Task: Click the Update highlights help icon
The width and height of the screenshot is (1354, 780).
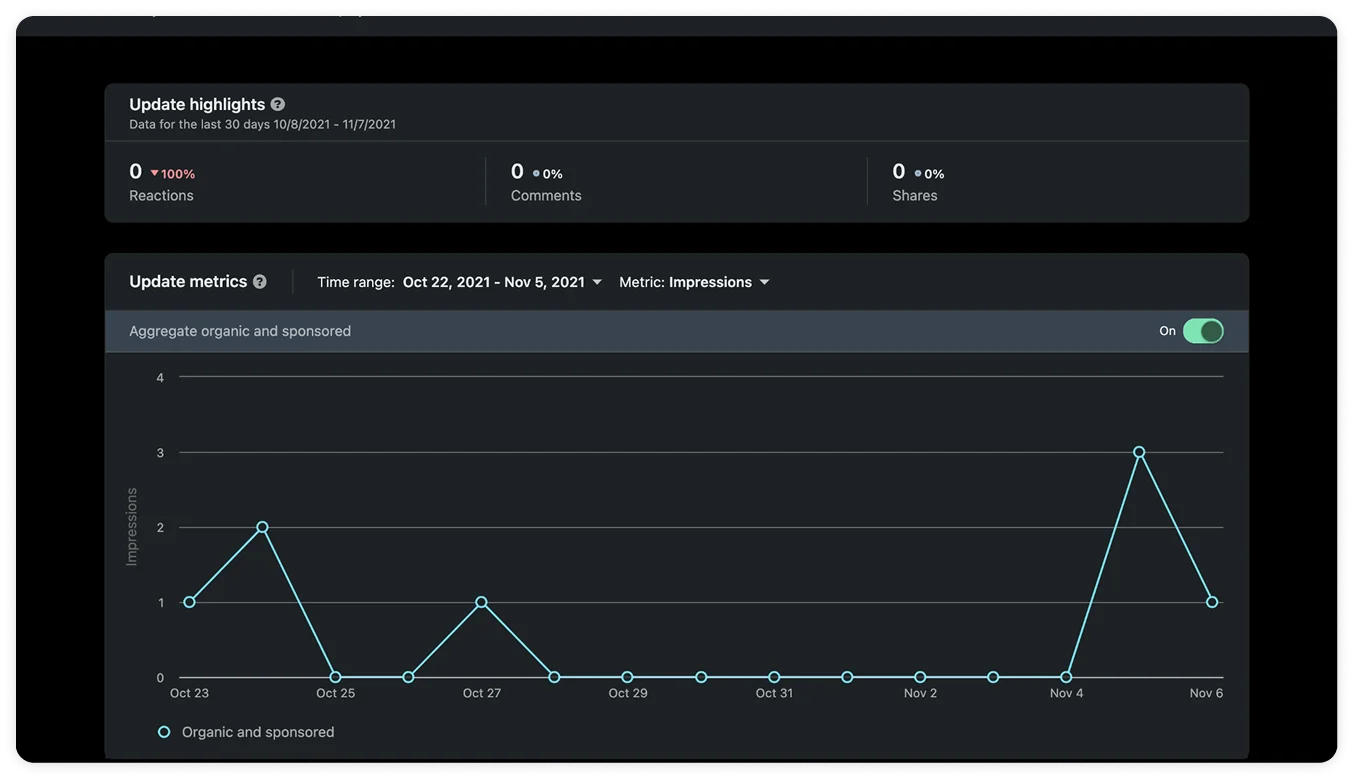Action: point(278,104)
